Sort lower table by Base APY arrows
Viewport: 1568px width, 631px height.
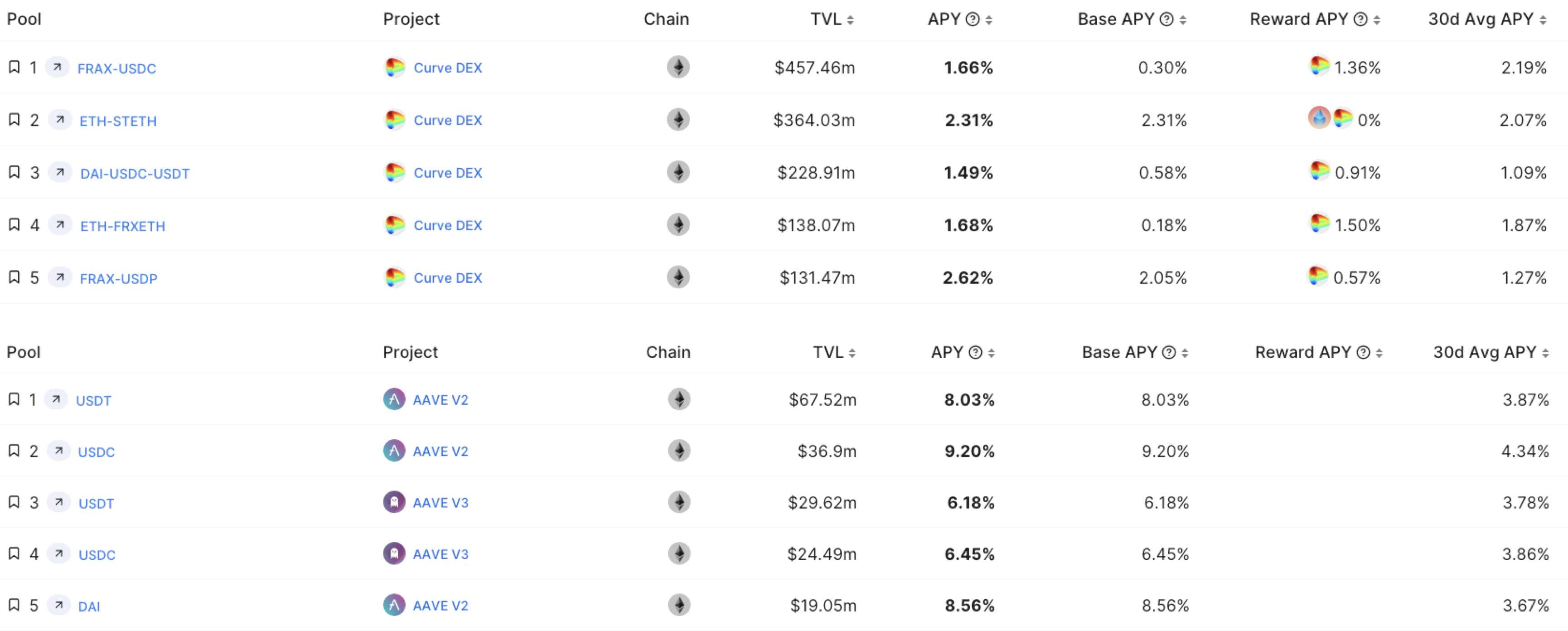tap(1185, 353)
